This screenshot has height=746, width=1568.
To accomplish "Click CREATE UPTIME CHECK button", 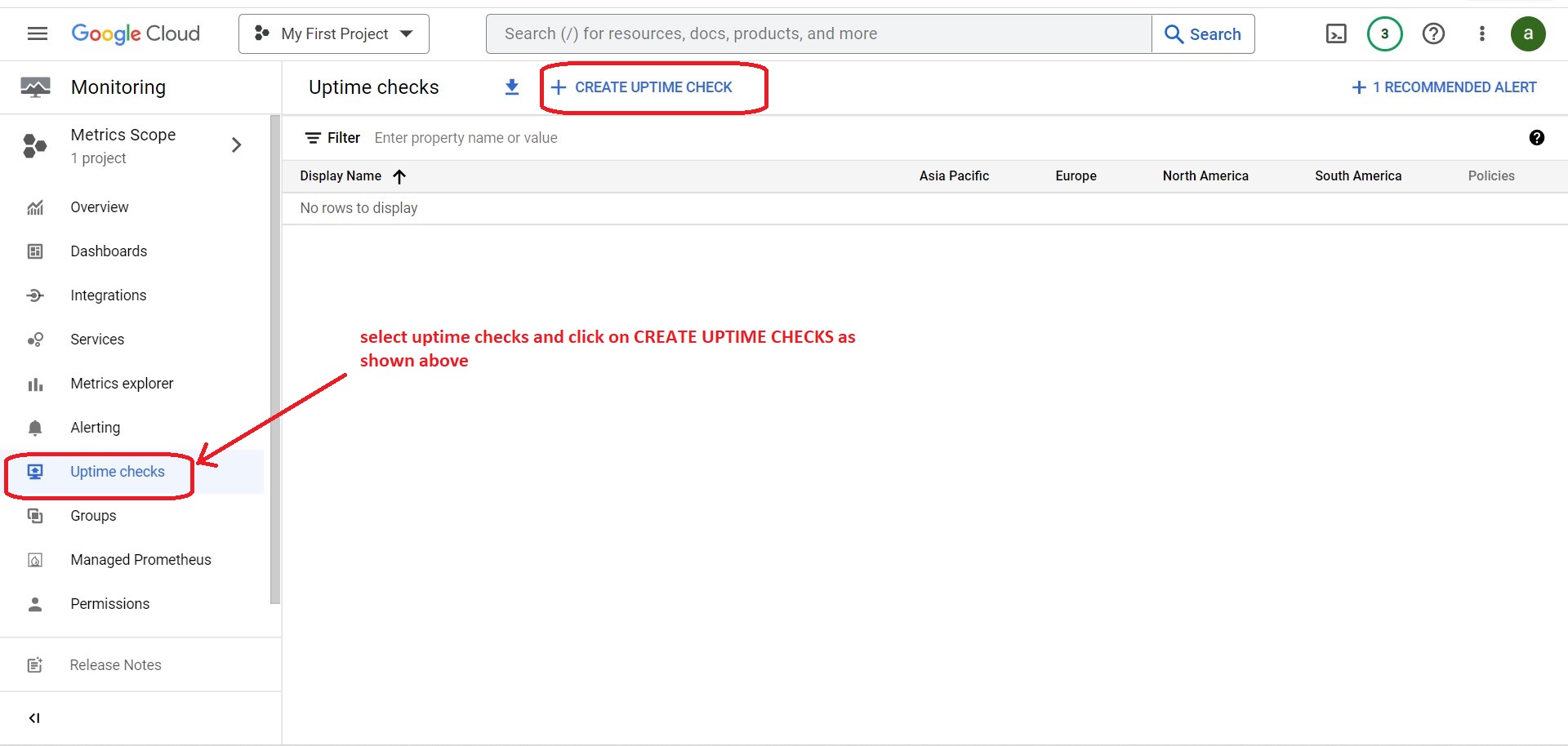I will pos(652,87).
